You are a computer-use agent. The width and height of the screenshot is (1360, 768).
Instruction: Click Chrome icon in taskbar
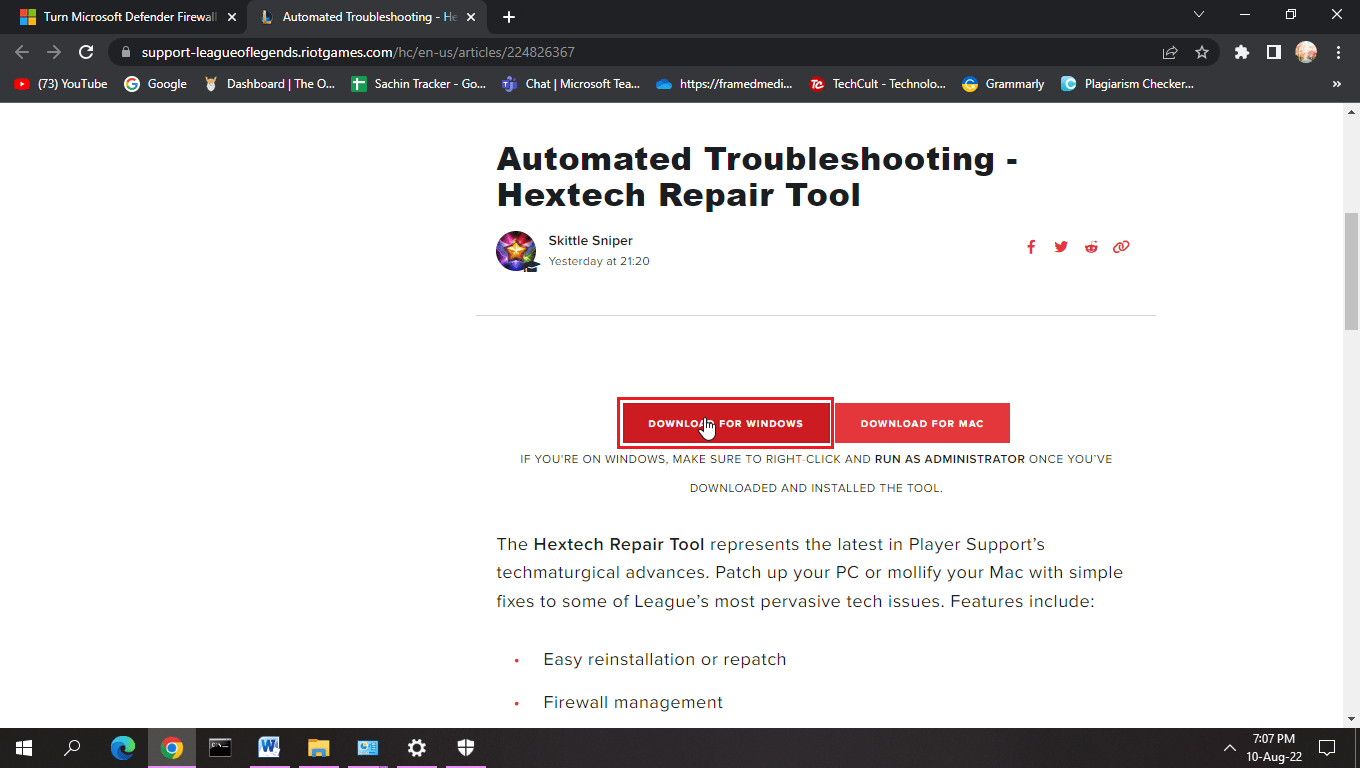(172, 747)
